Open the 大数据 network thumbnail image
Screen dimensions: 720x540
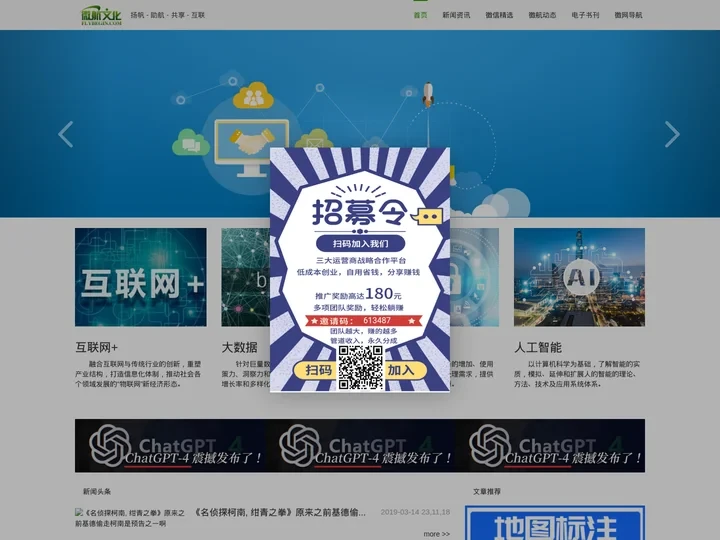[245, 277]
